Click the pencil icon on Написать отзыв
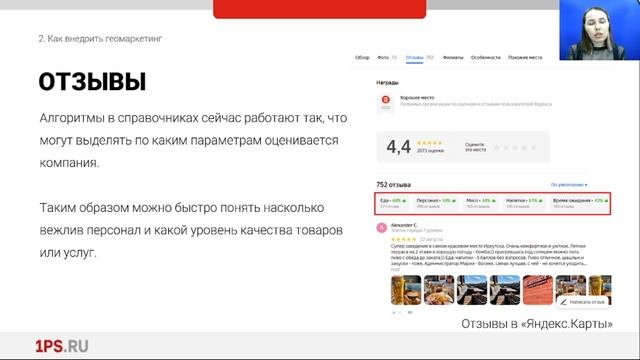Viewport: 640px width, 360px height. [x=563, y=302]
